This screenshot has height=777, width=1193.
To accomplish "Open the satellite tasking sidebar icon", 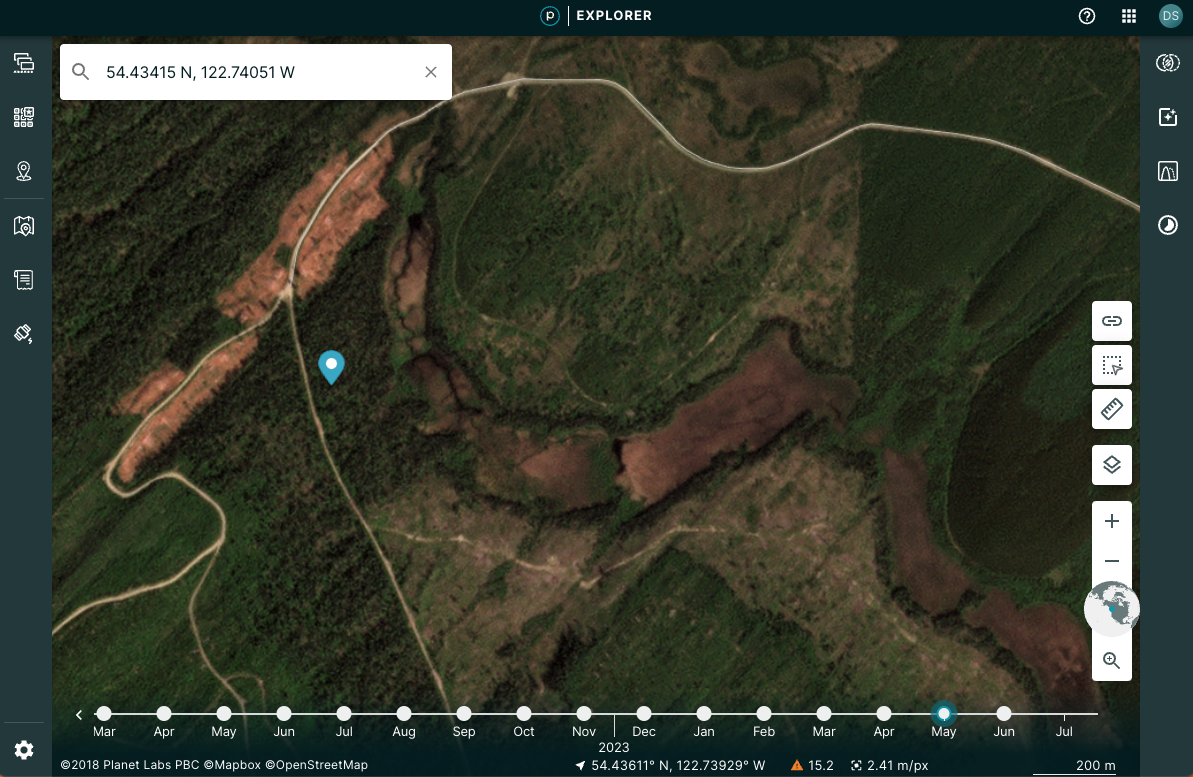I will point(24,333).
